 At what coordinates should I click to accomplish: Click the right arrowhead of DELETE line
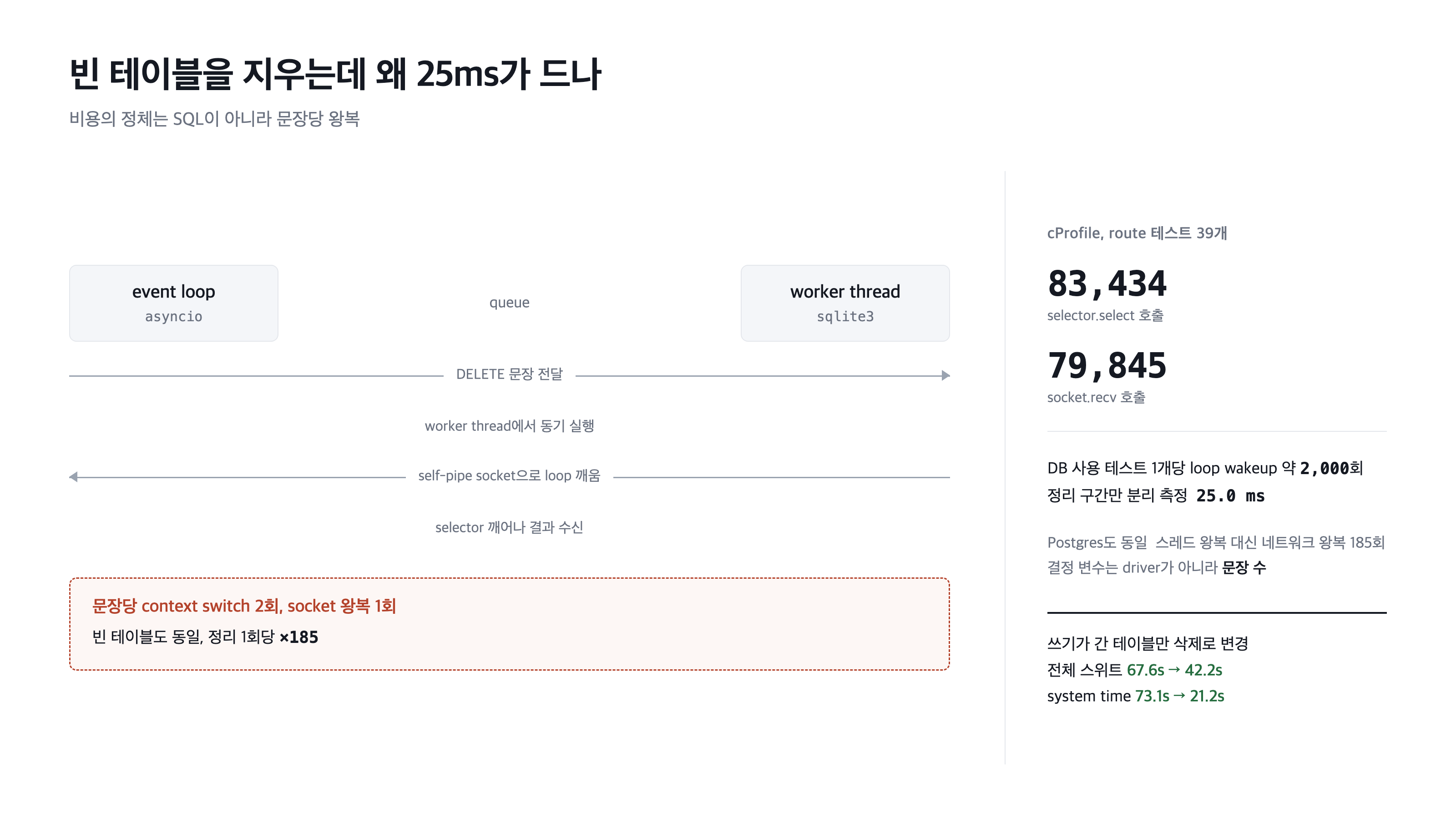[945, 375]
